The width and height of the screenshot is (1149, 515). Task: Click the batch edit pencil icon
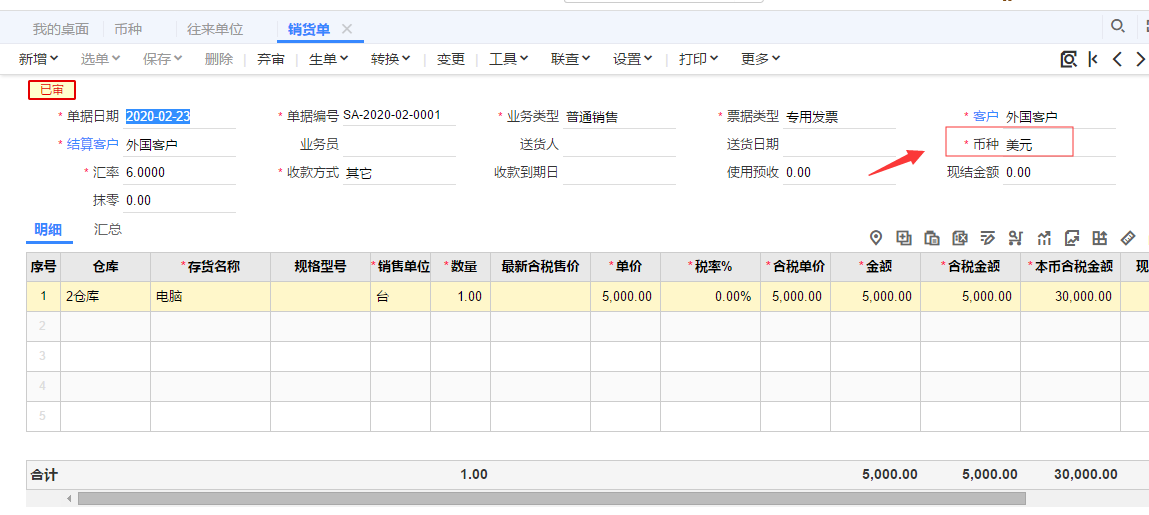[x=988, y=238]
